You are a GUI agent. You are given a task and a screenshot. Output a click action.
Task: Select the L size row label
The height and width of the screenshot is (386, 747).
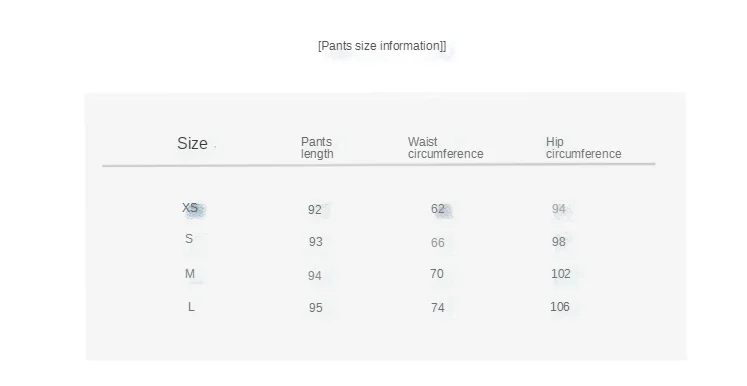point(191,306)
